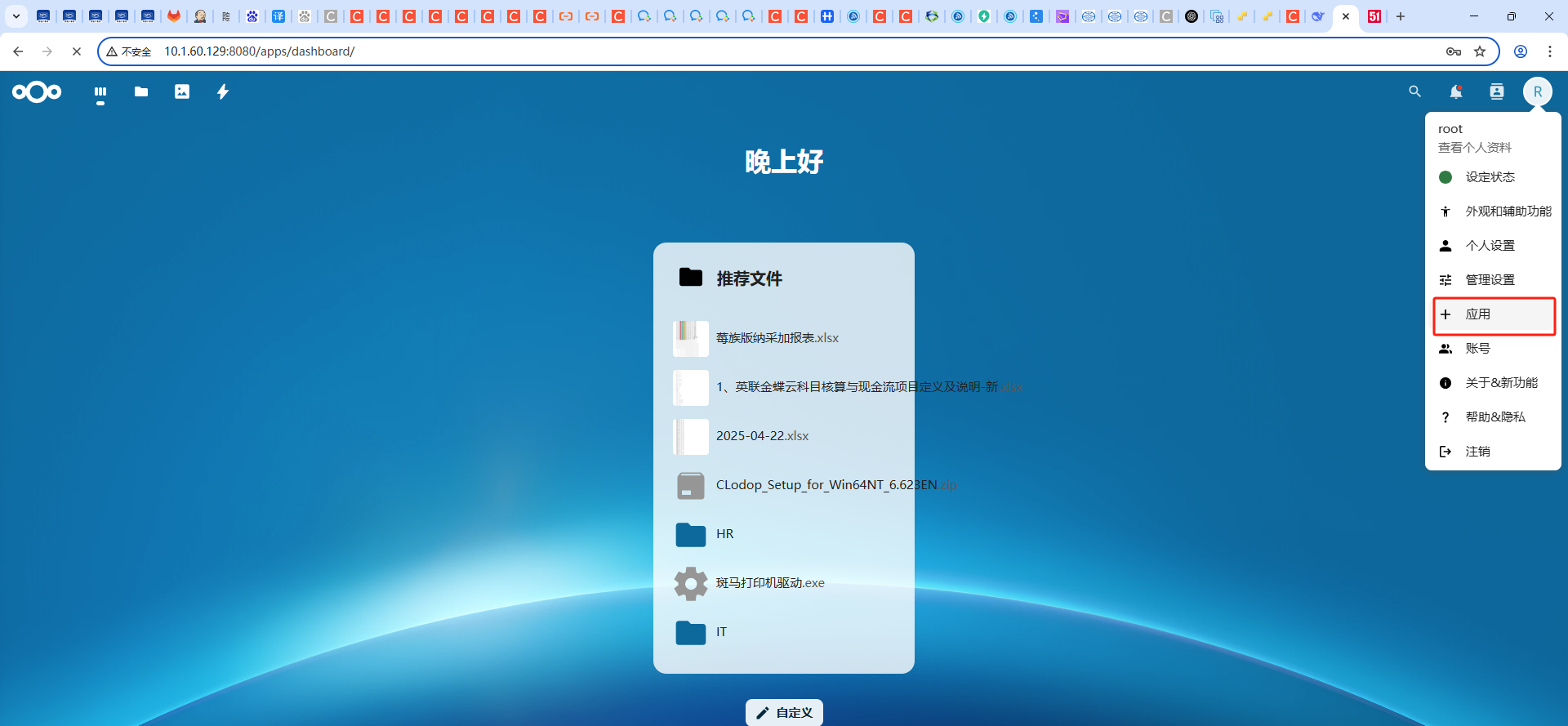
Task: Open 个人设置 from user menu
Action: point(1493,246)
